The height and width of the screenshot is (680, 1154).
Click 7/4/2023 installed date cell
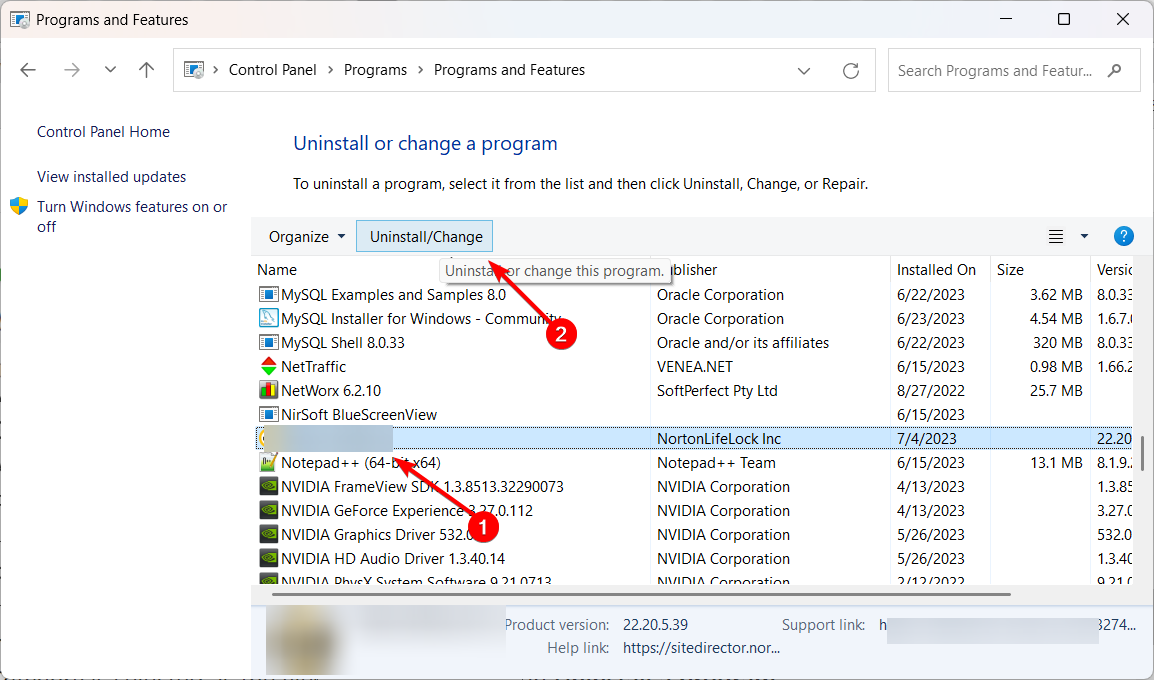(927, 439)
